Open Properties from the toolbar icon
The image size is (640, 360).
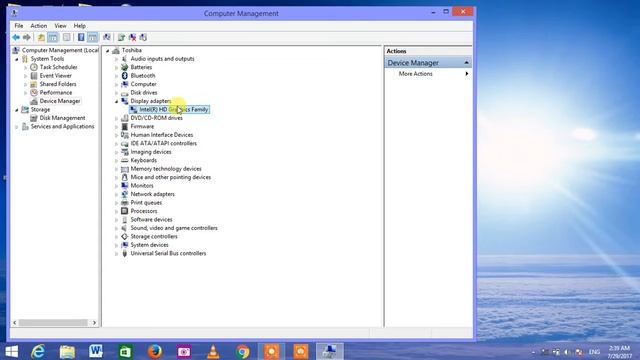click(x=67, y=38)
